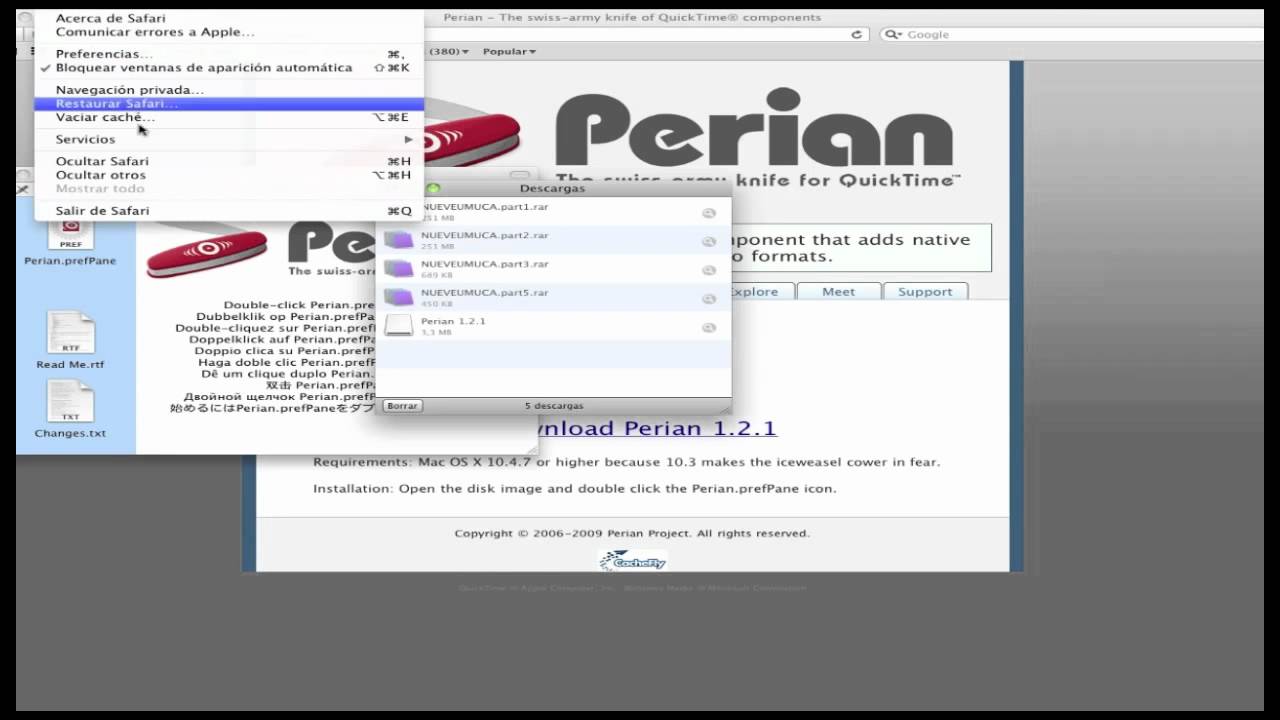Open the Support tab on Perian page
The image size is (1280, 720).
(x=925, y=291)
